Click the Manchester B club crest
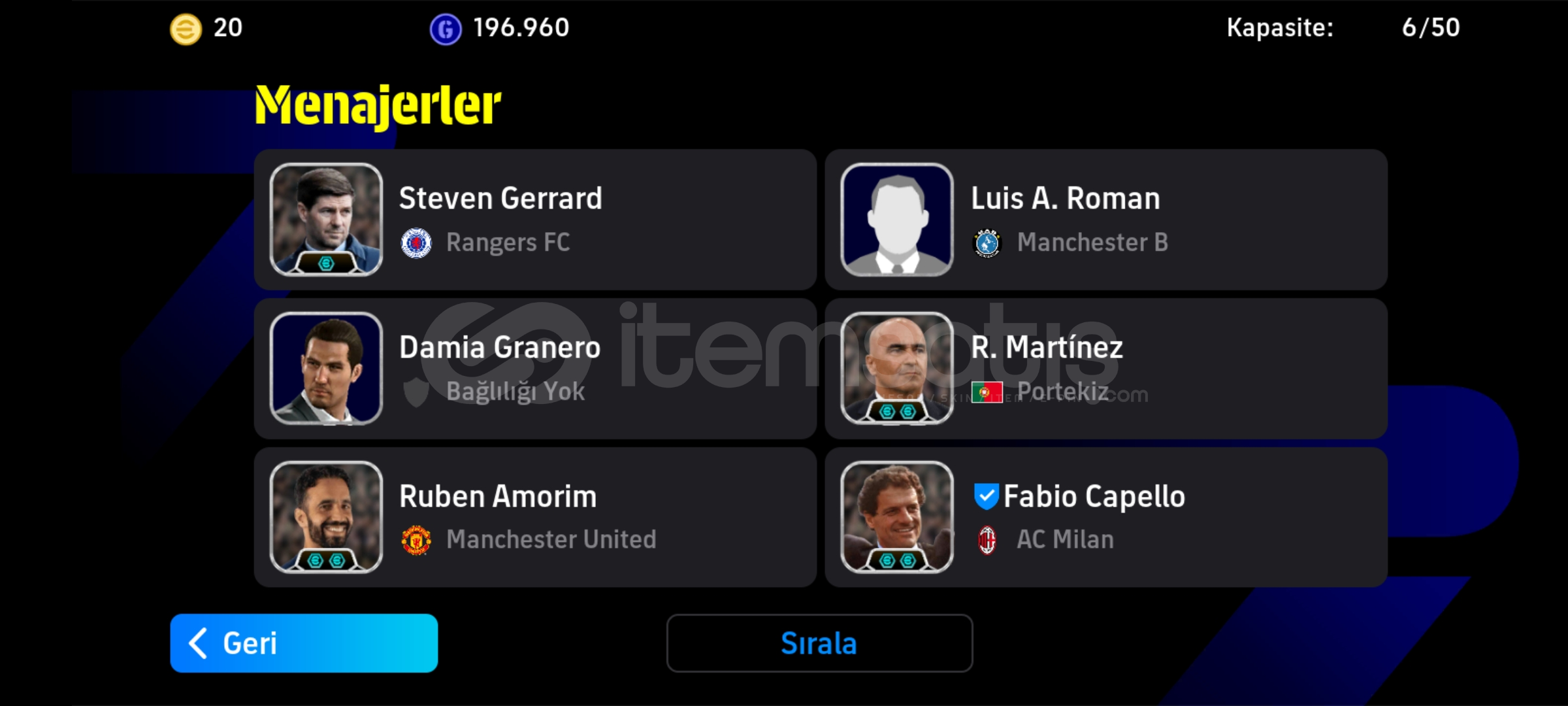1568x706 pixels. point(987,243)
